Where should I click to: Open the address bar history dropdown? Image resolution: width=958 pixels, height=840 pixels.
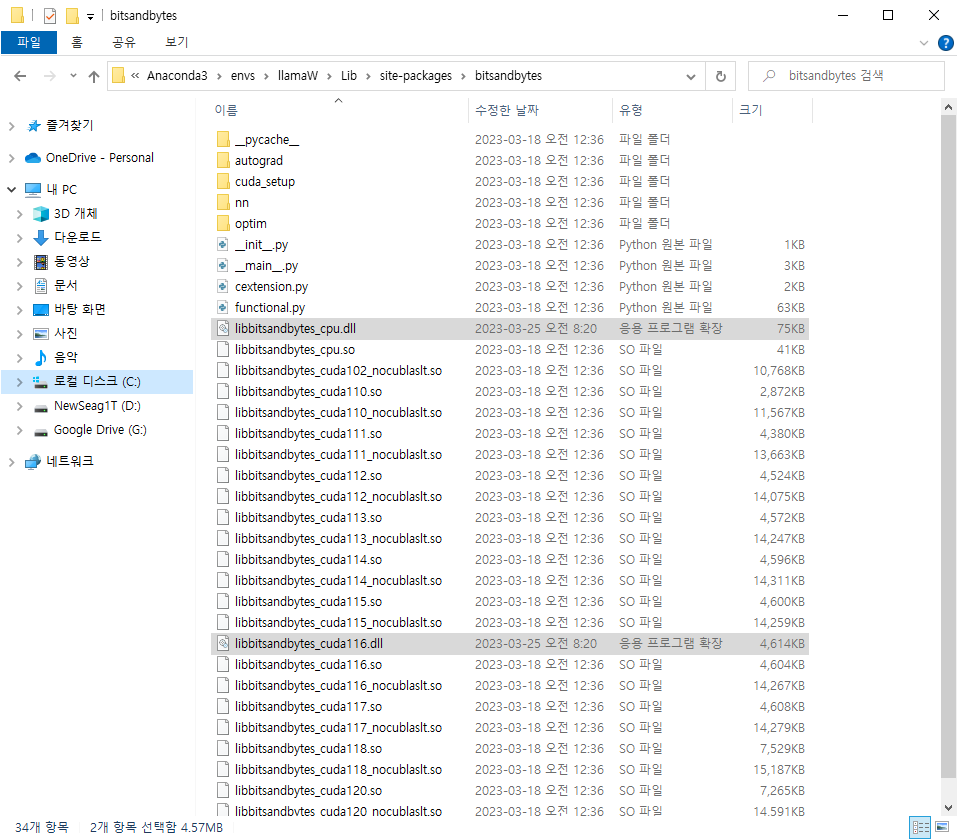(691, 76)
